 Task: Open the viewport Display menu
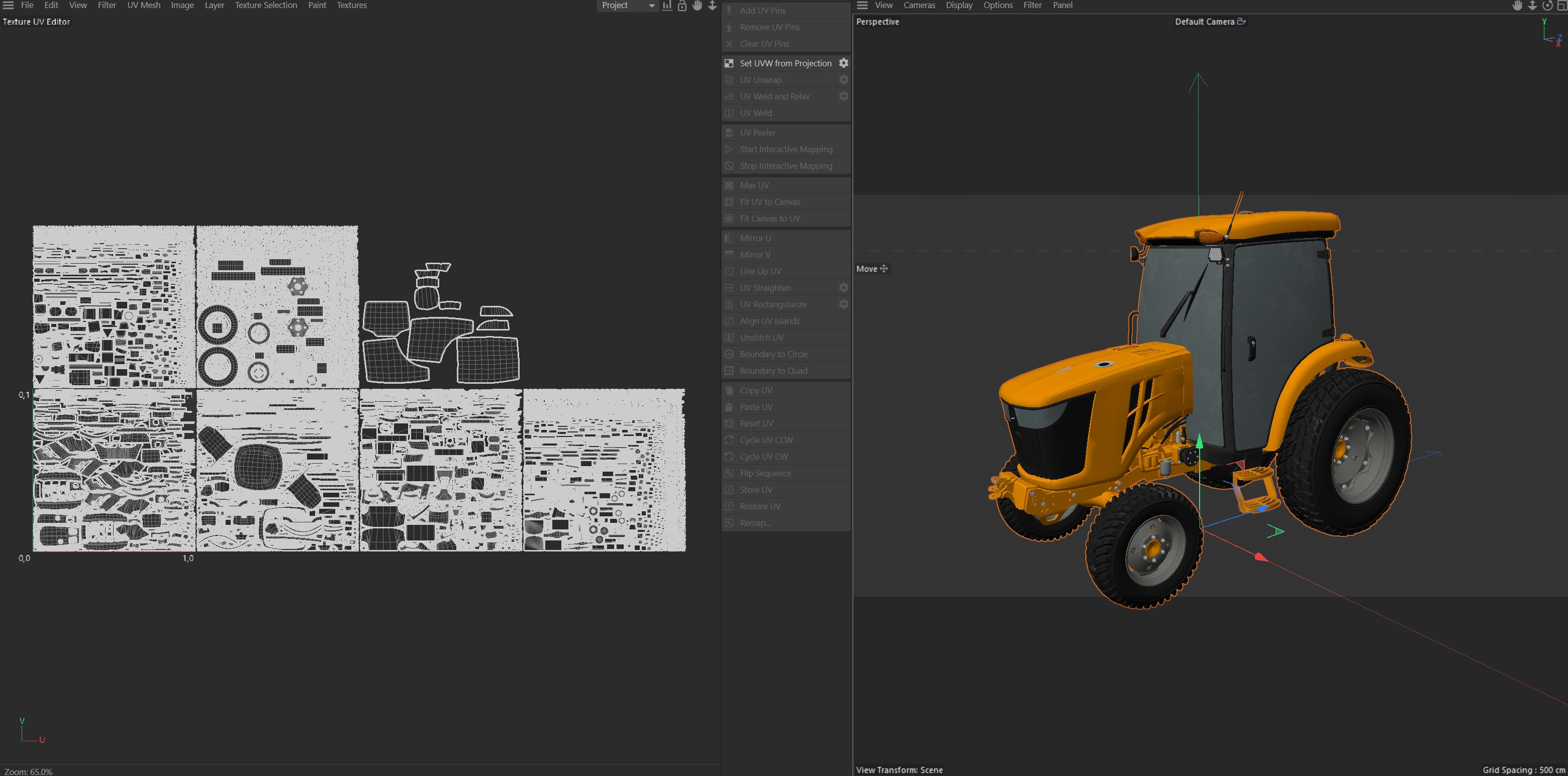tap(959, 6)
